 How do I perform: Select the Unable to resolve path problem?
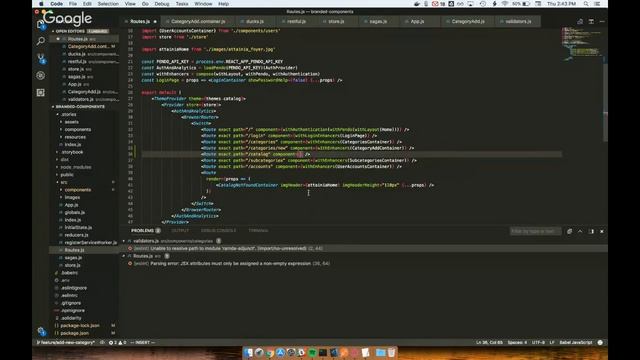pos(228,248)
